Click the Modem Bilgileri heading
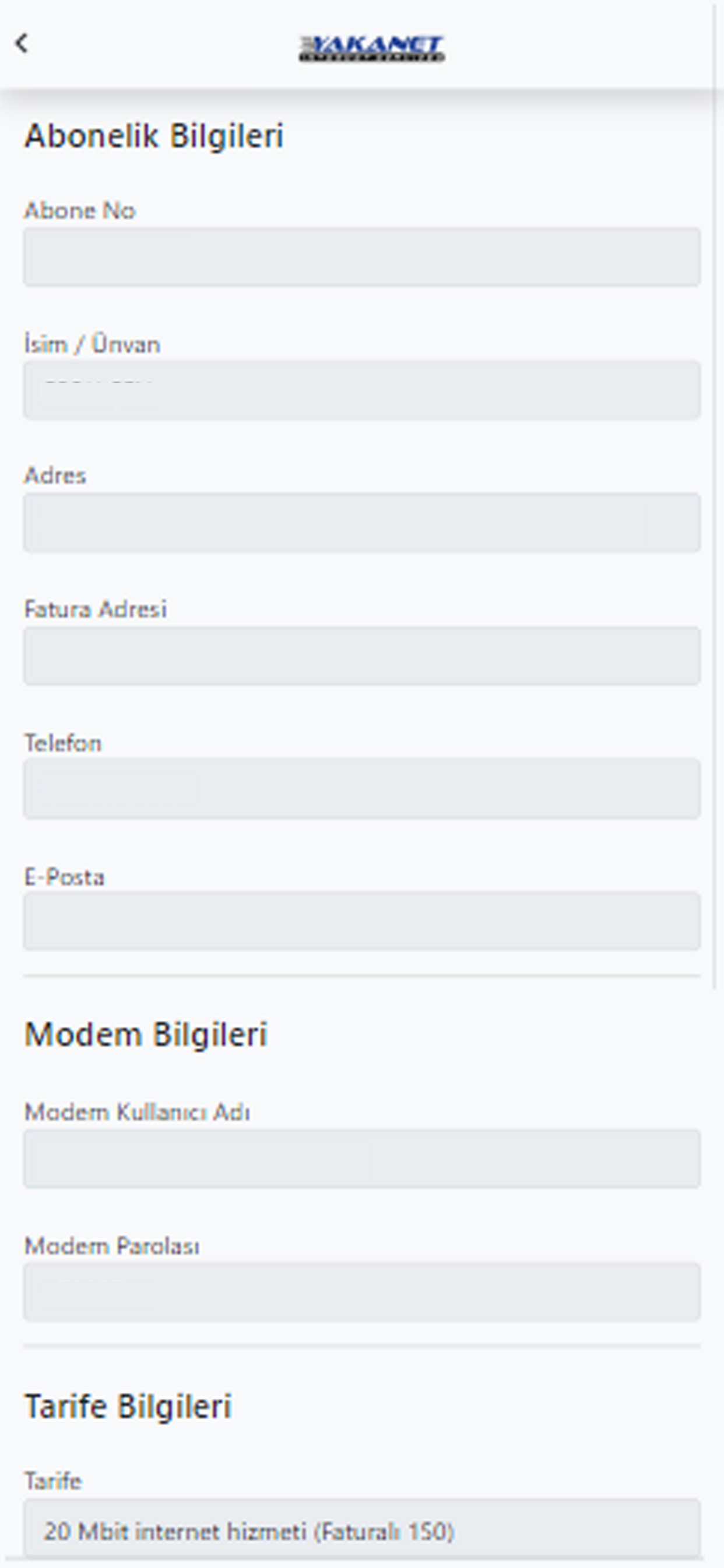 click(146, 1034)
